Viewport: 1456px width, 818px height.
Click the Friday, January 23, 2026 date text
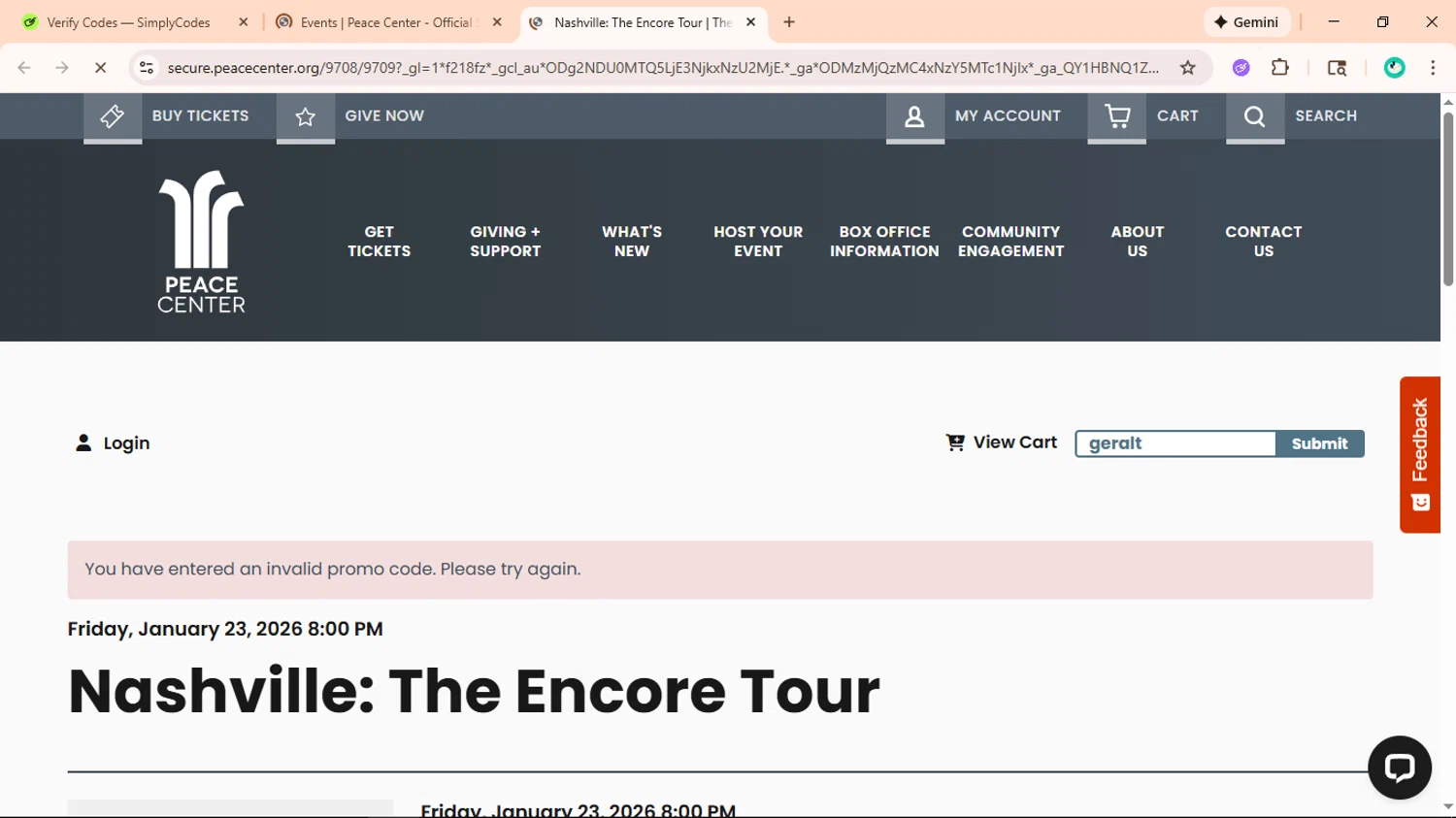[x=225, y=629]
